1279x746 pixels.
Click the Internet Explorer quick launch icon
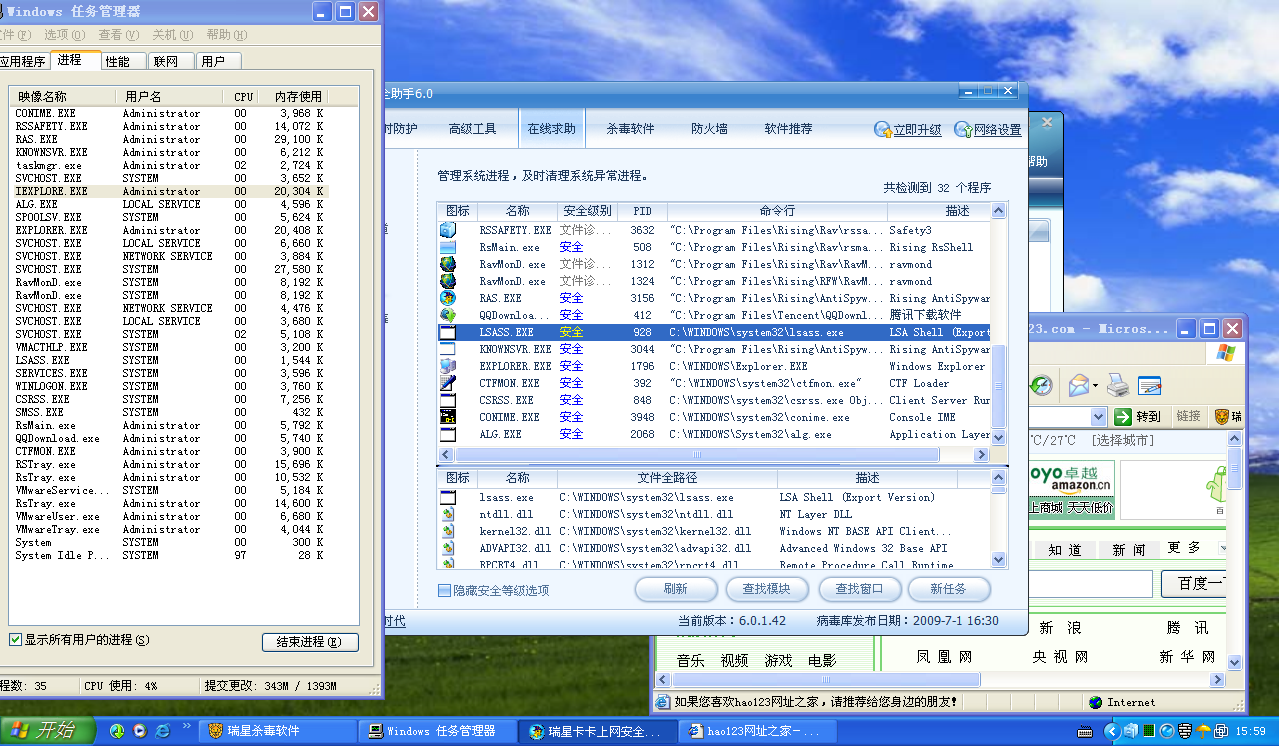[162, 731]
